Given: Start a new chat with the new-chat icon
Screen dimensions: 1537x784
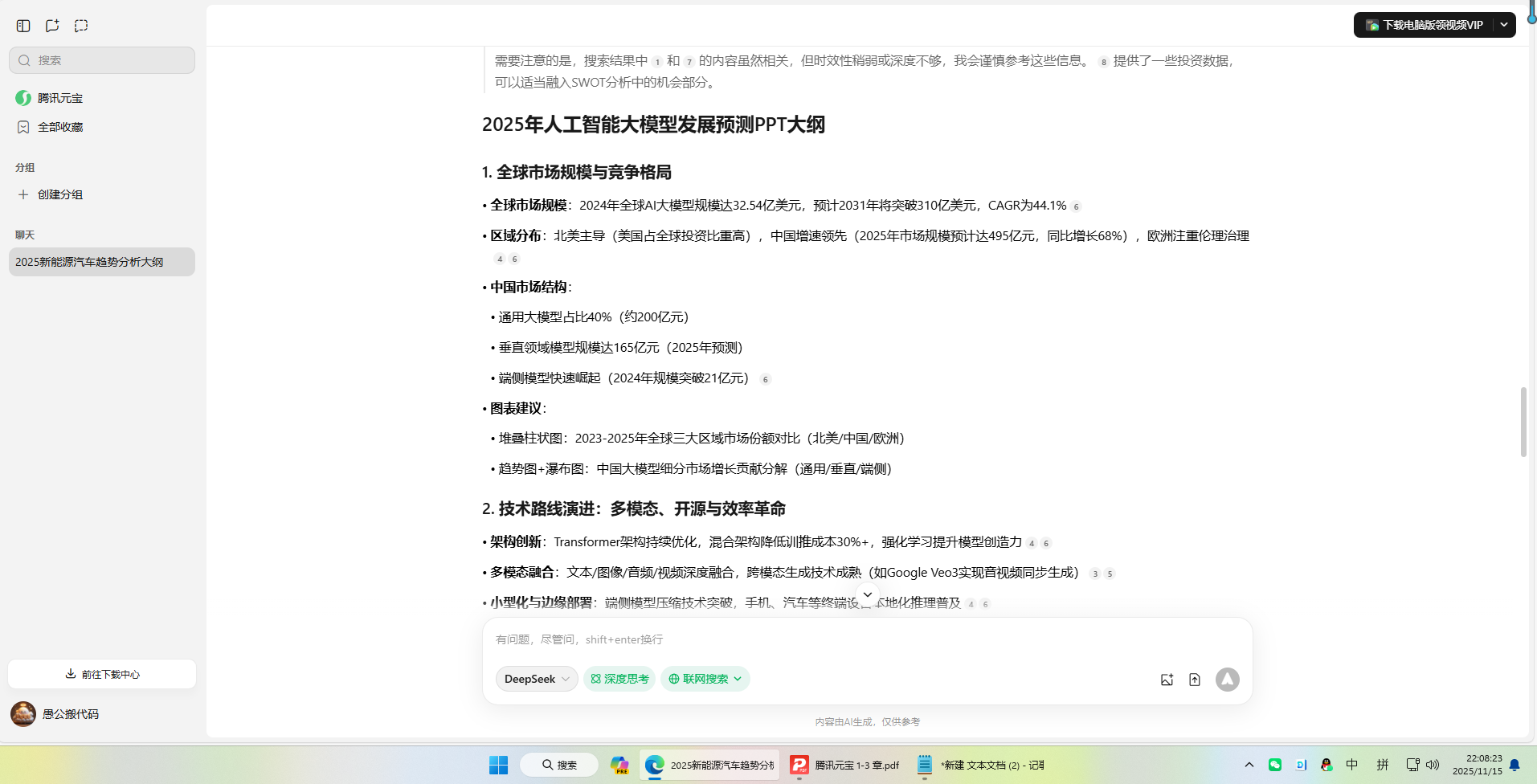Looking at the screenshot, I should [52, 25].
